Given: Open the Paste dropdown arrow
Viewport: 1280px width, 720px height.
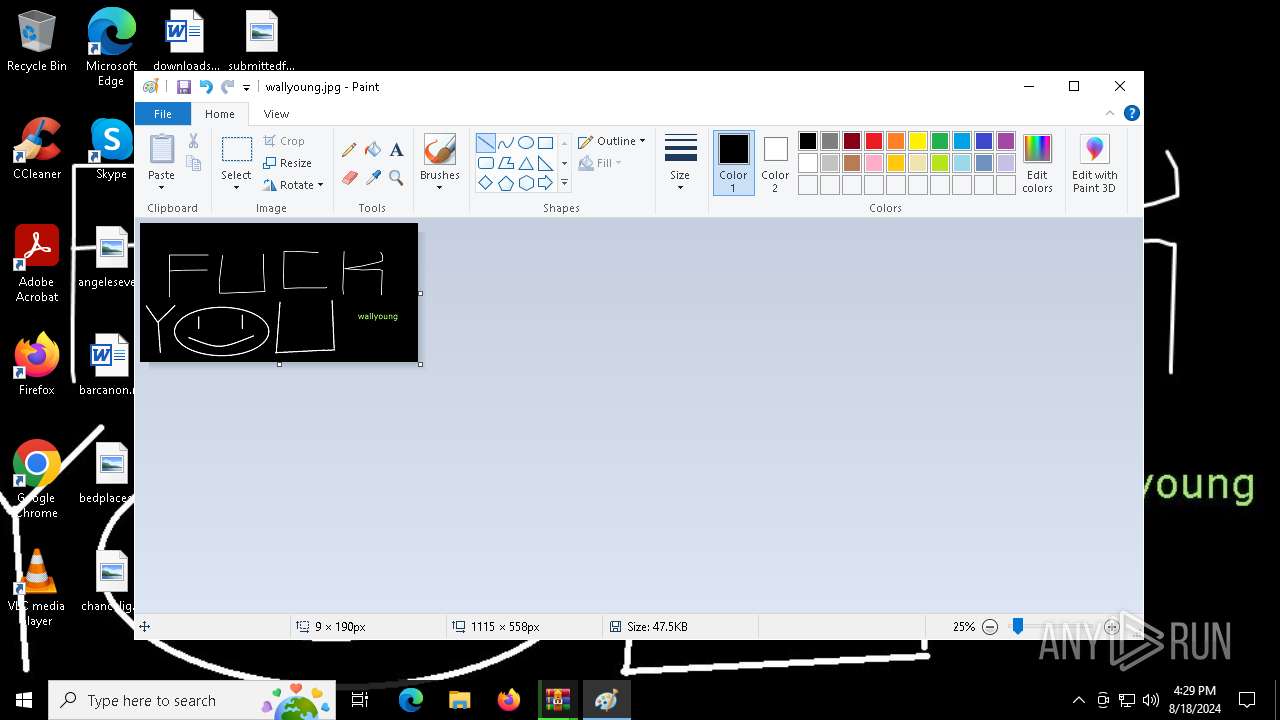Looking at the screenshot, I should 161,187.
